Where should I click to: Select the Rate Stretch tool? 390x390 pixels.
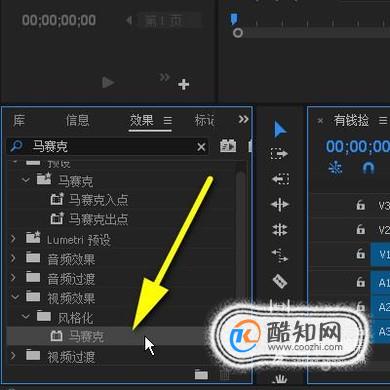point(280,230)
